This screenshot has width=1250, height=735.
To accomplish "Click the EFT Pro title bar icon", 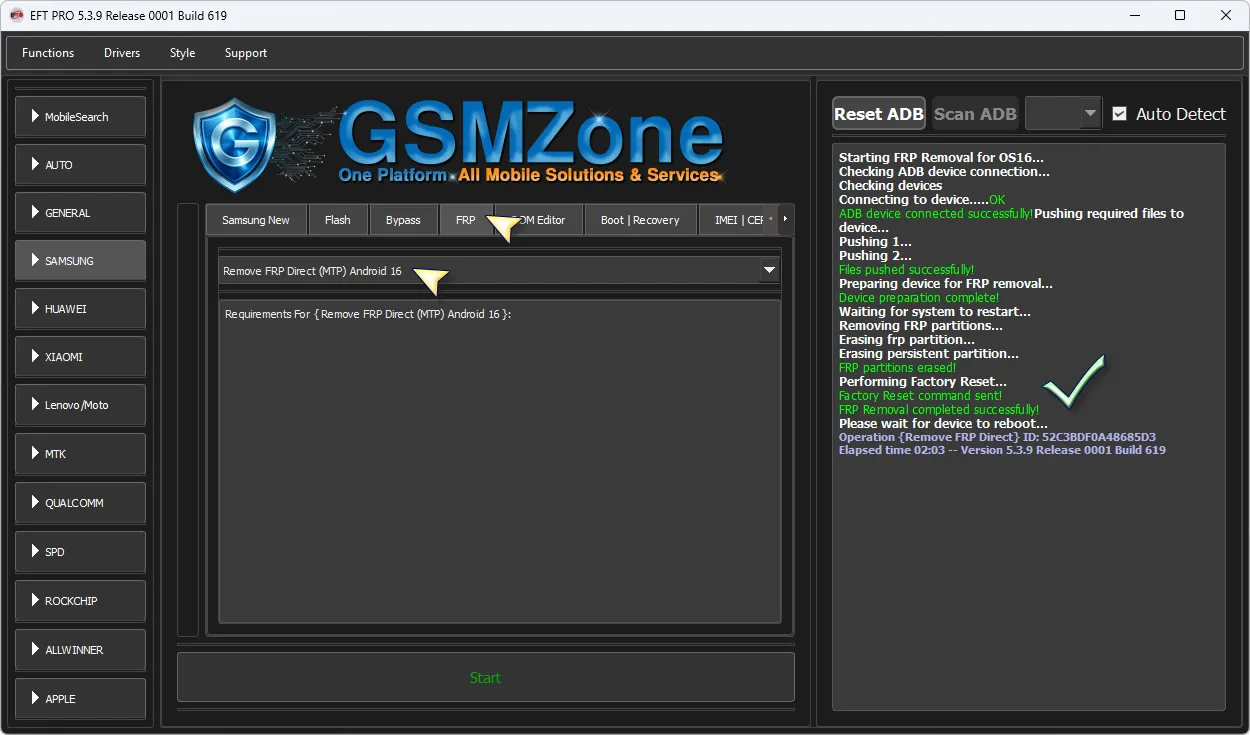I will coord(17,15).
